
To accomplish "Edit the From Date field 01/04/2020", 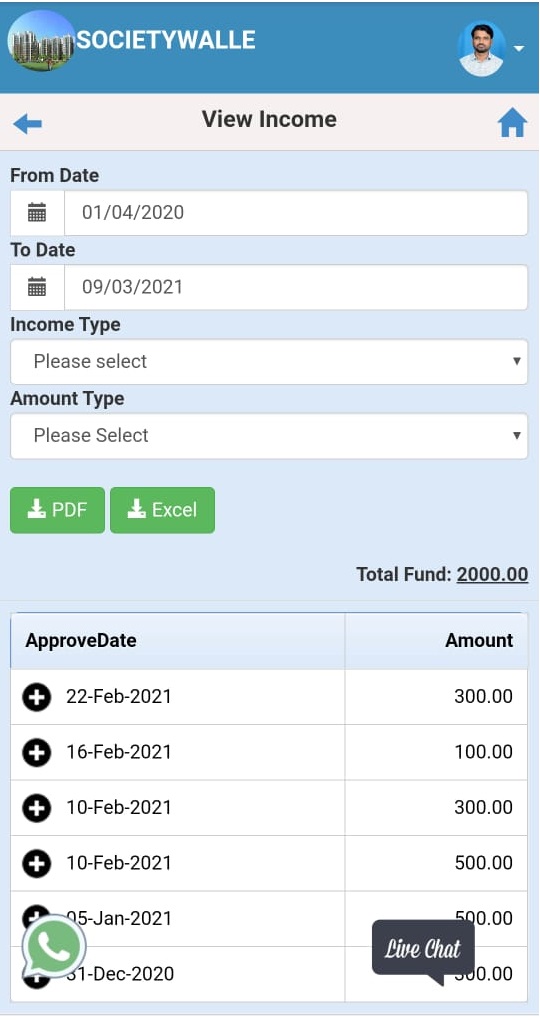I will [x=296, y=213].
